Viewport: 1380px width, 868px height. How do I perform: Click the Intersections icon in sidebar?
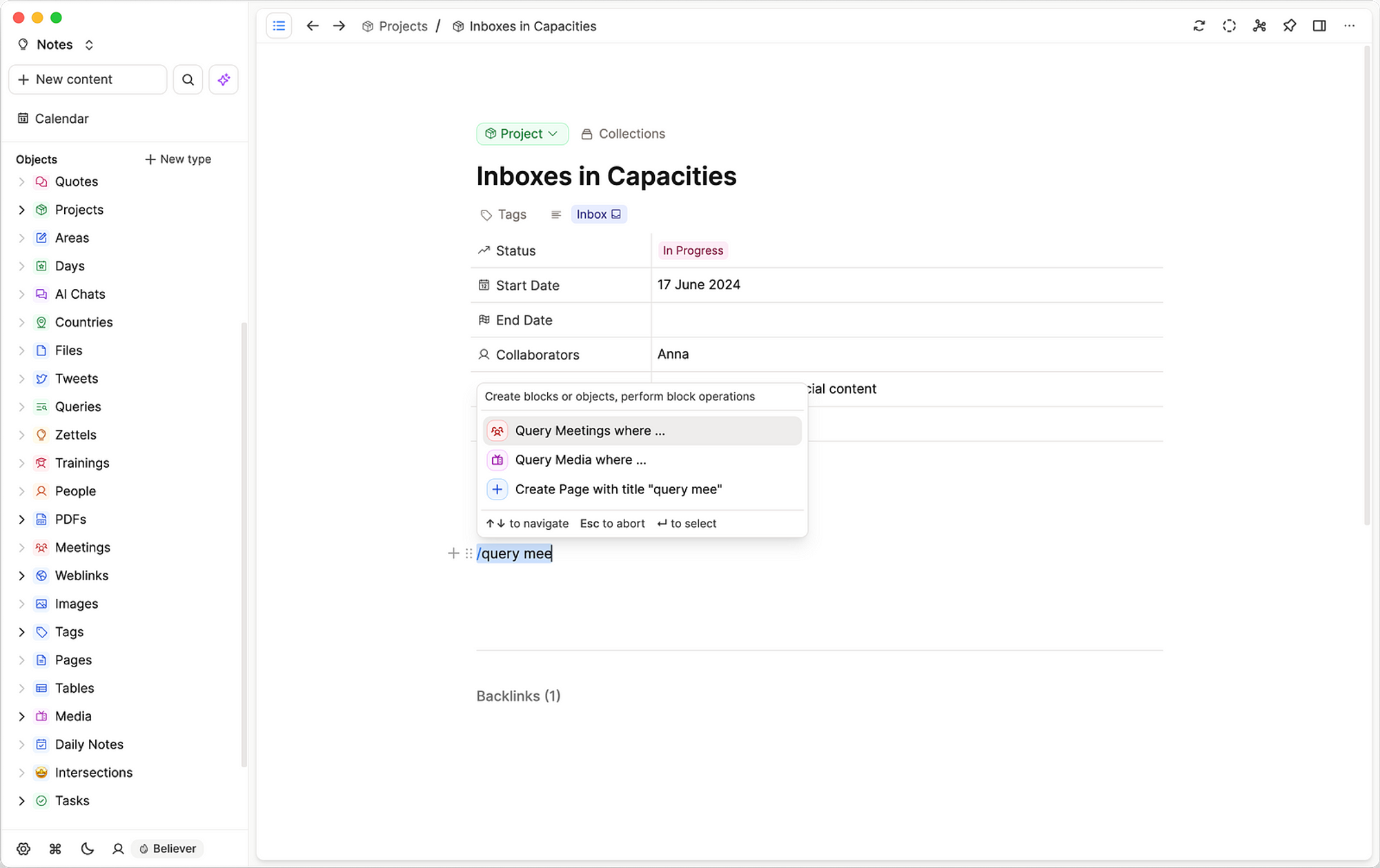pyautogui.click(x=41, y=772)
